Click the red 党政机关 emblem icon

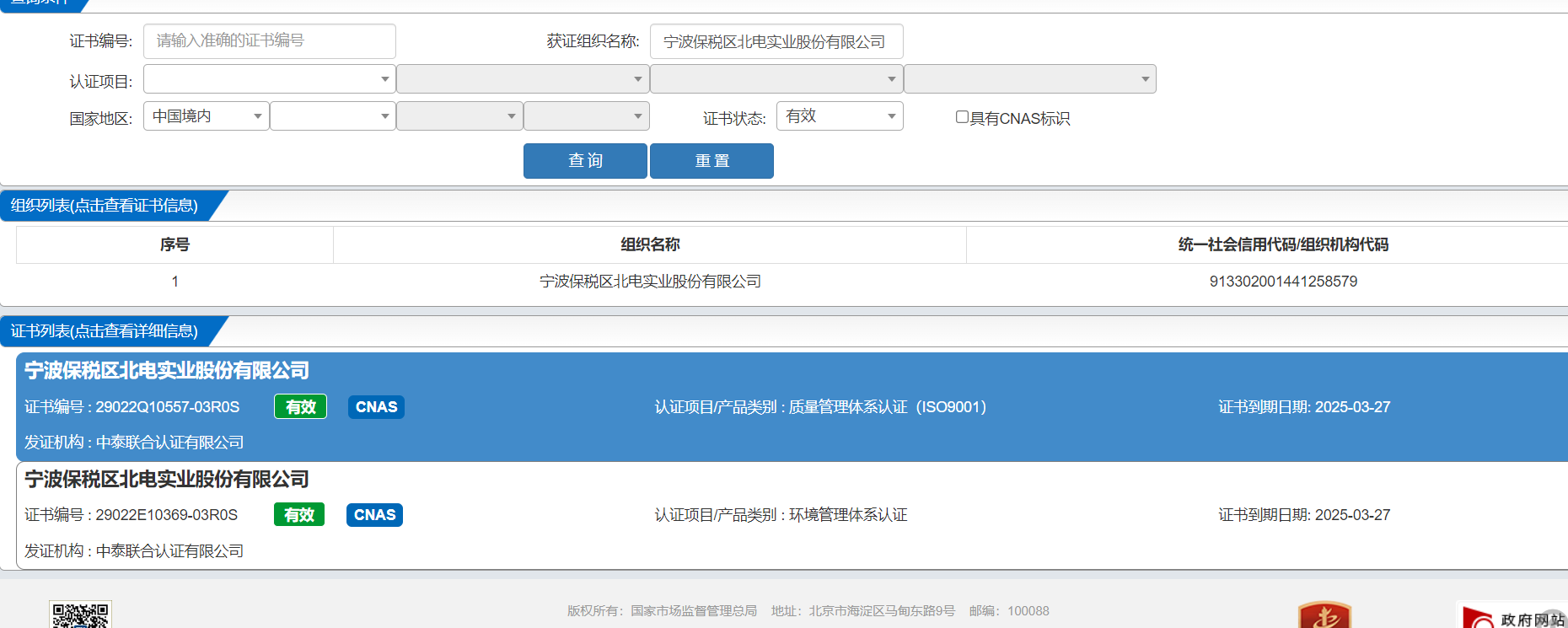coord(1324,615)
